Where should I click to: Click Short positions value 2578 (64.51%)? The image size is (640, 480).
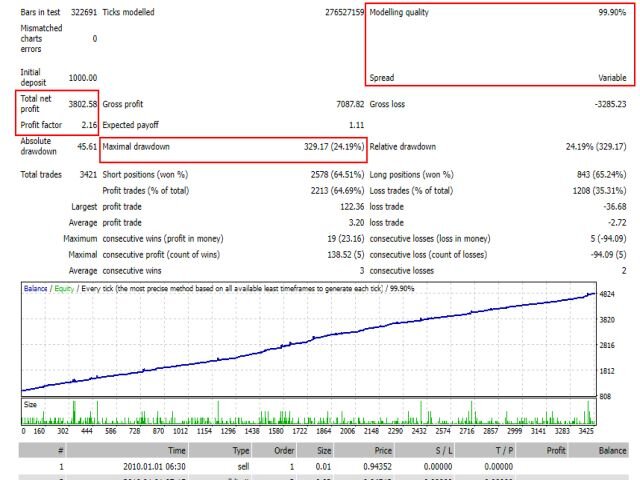click(x=337, y=175)
